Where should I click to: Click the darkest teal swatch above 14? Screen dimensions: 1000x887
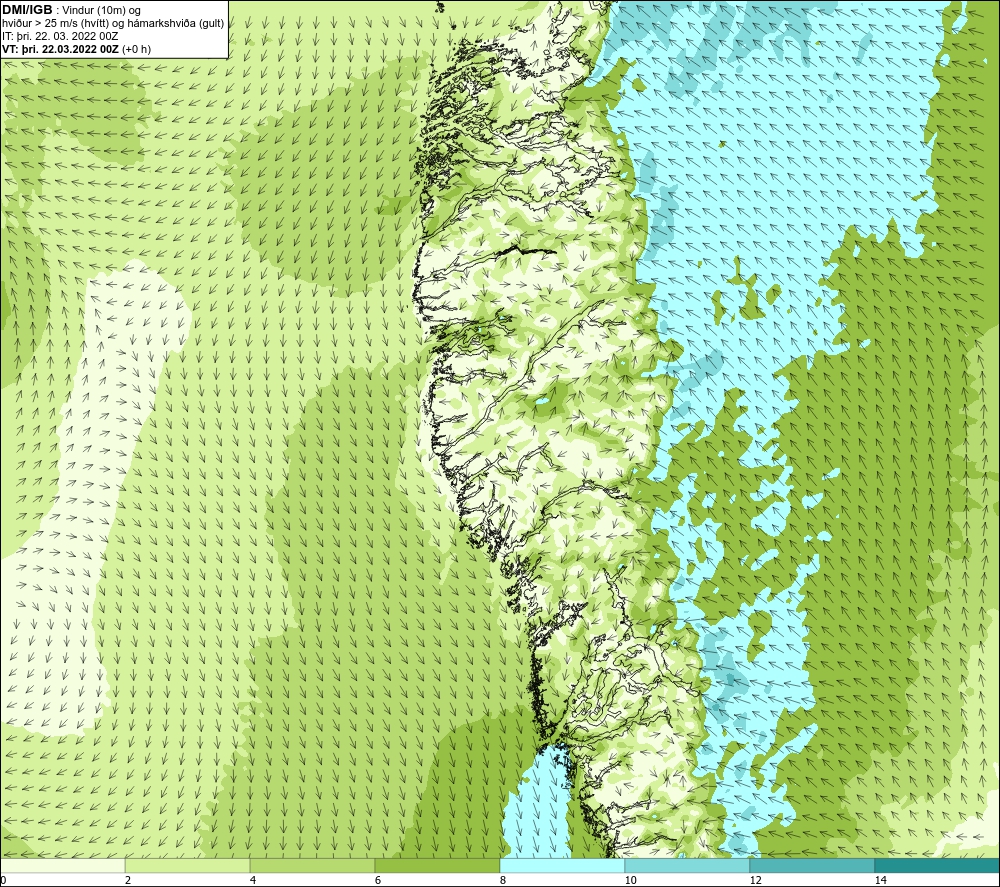point(938,865)
